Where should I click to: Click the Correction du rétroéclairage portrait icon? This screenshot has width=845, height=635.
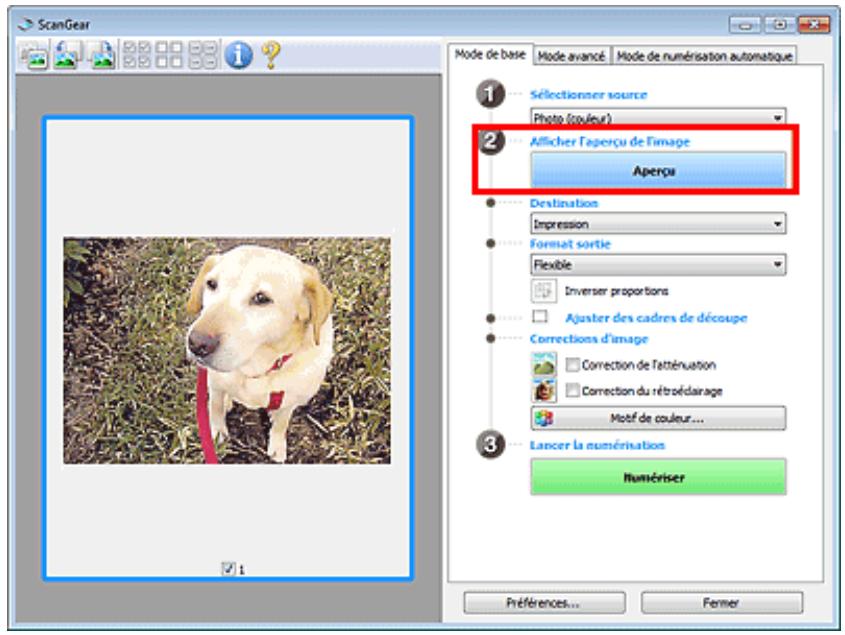tap(544, 390)
